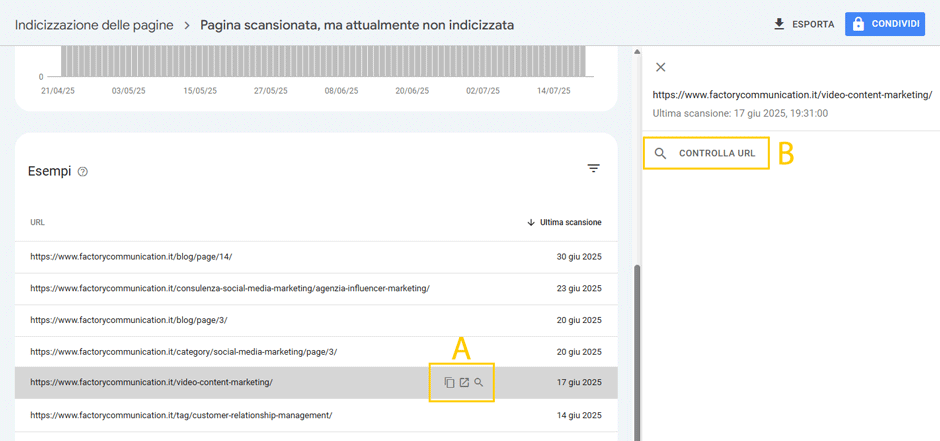Click the Ultima scansione timestamp in side panel
This screenshot has height=441, width=940.
click(x=740, y=113)
